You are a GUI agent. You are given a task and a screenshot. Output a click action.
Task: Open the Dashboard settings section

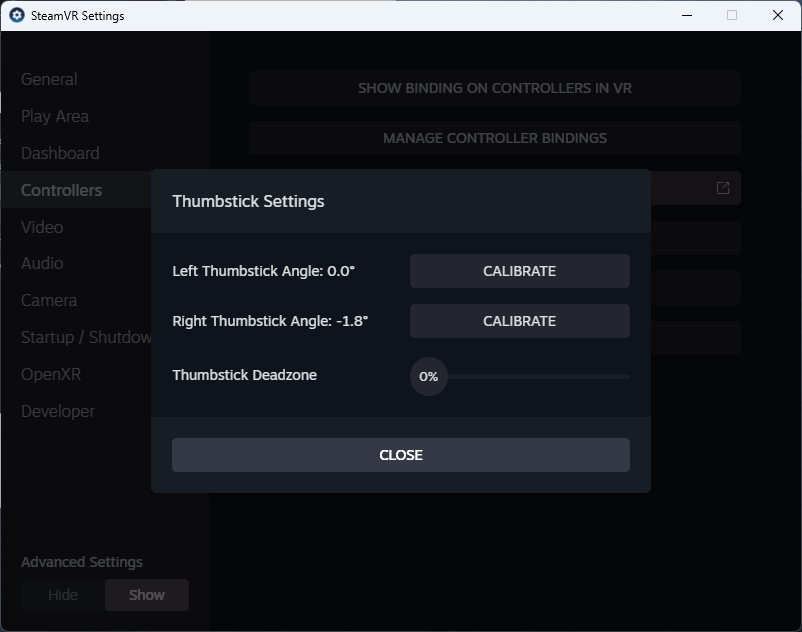(x=60, y=153)
